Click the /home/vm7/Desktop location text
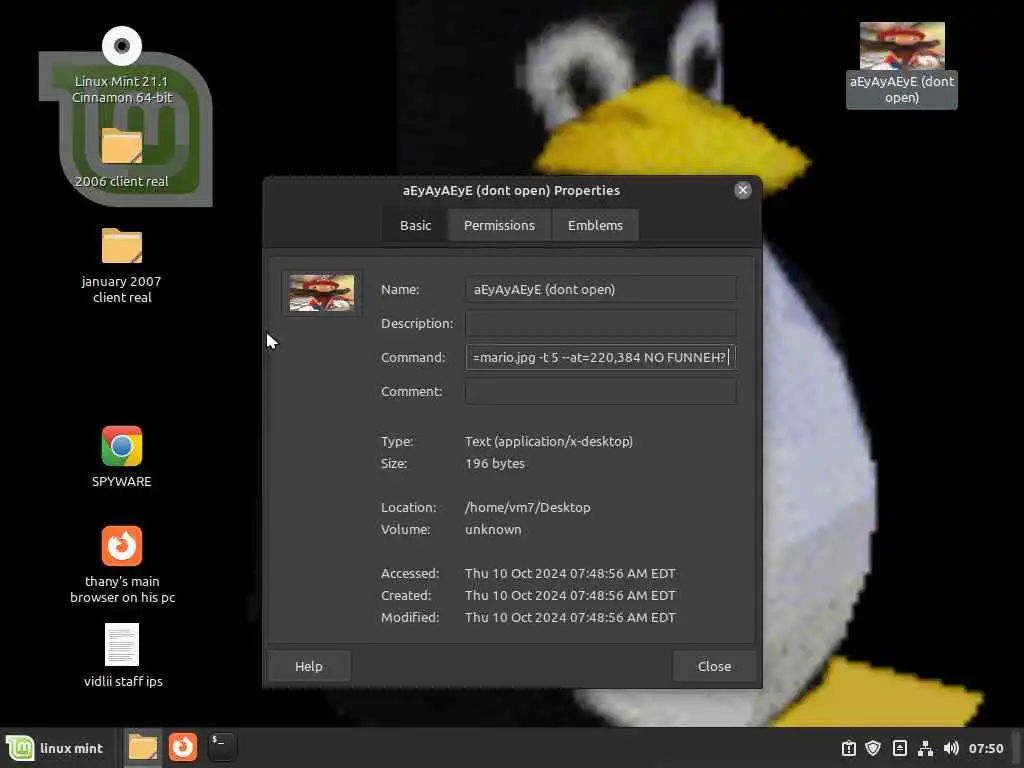This screenshot has width=1024, height=768. [x=528, y=507]
